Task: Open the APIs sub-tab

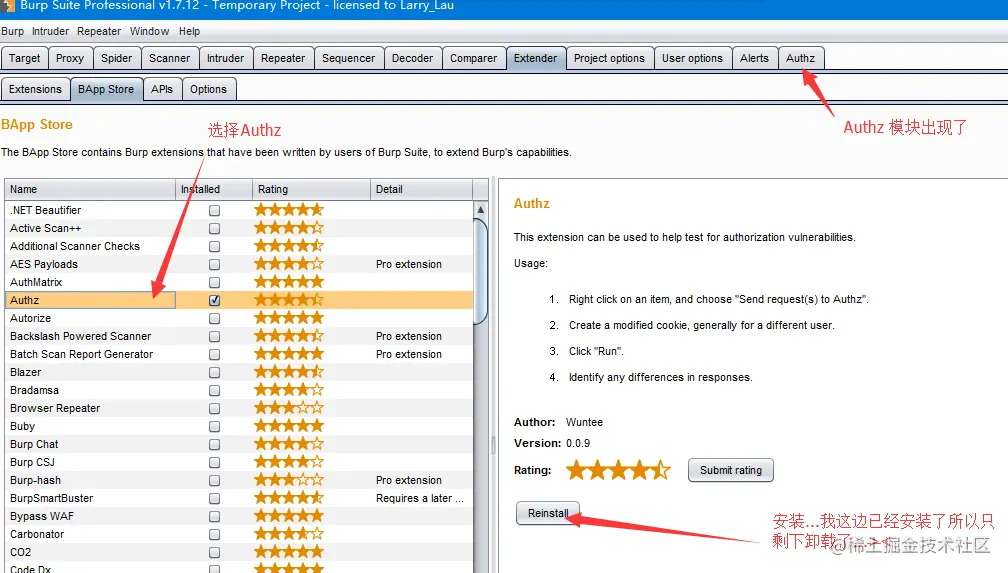Action: click(x=162, y=89)
